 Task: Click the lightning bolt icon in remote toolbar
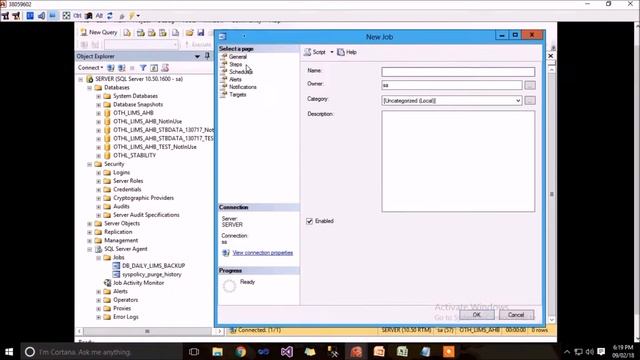[x=131, y=16]
